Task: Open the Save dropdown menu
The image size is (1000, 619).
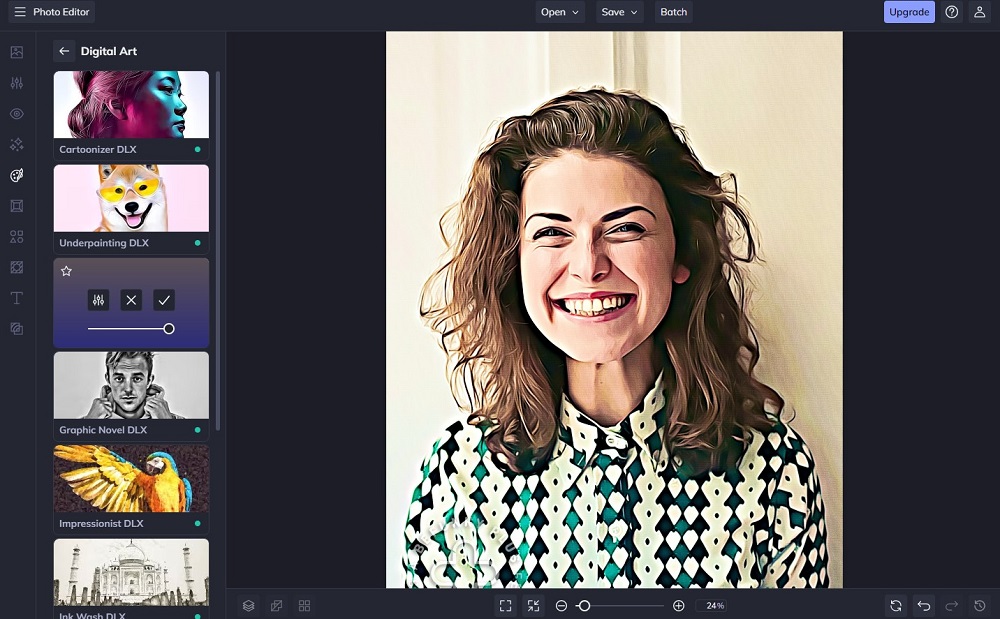Action: tap(619, 12)
